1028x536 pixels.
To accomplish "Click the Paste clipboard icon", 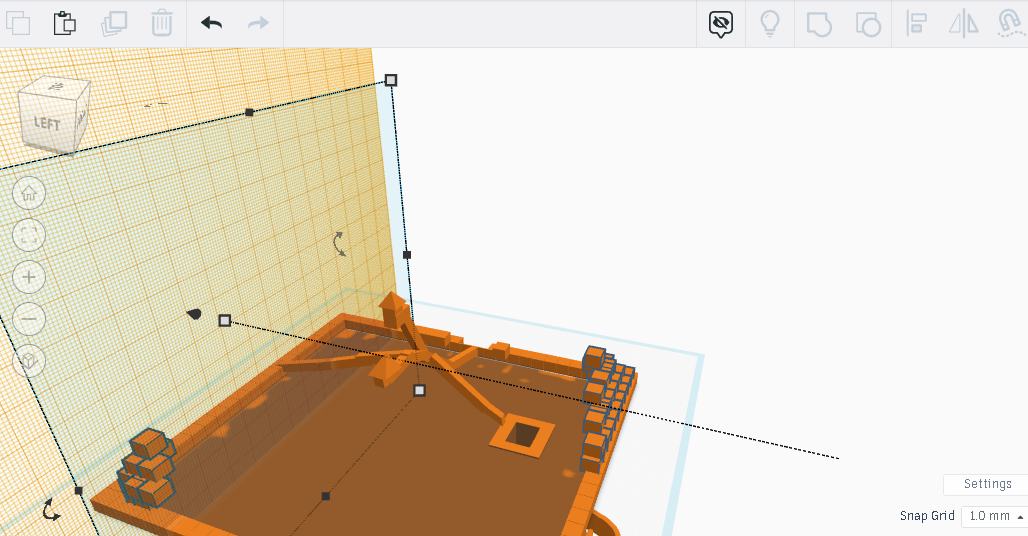I will [64, 24].
